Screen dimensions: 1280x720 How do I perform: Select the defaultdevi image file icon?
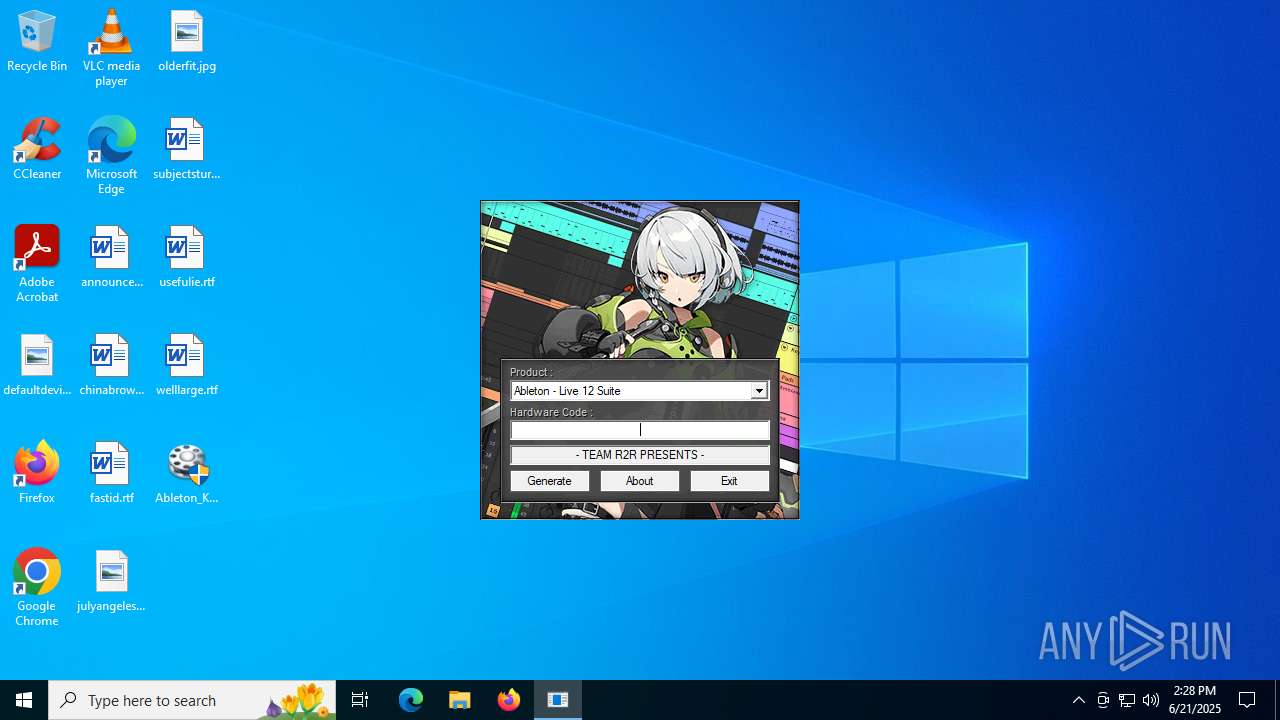(x=37, y=366)
